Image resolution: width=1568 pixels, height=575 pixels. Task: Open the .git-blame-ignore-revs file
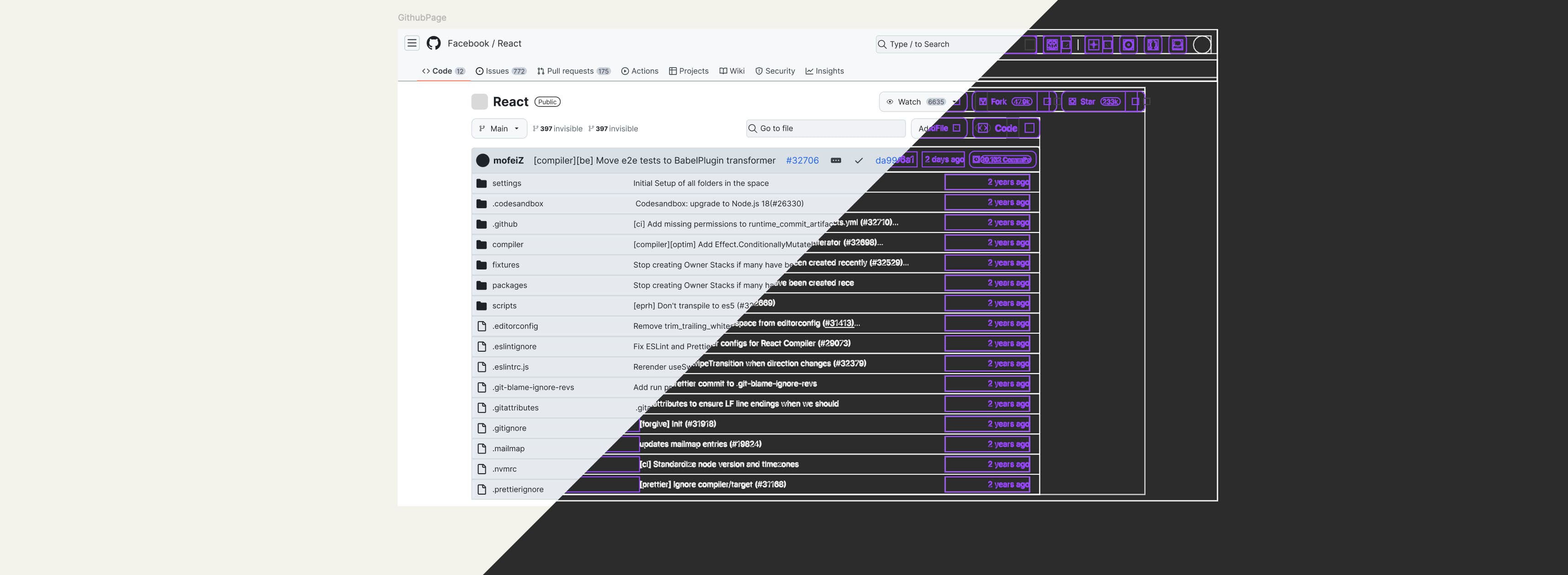[533, 387]
